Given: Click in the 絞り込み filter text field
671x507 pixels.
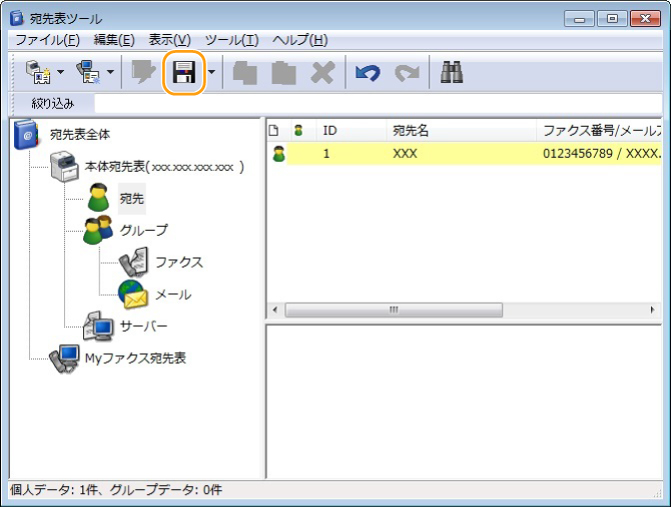Looking at the screenshot, I should 380,103.
